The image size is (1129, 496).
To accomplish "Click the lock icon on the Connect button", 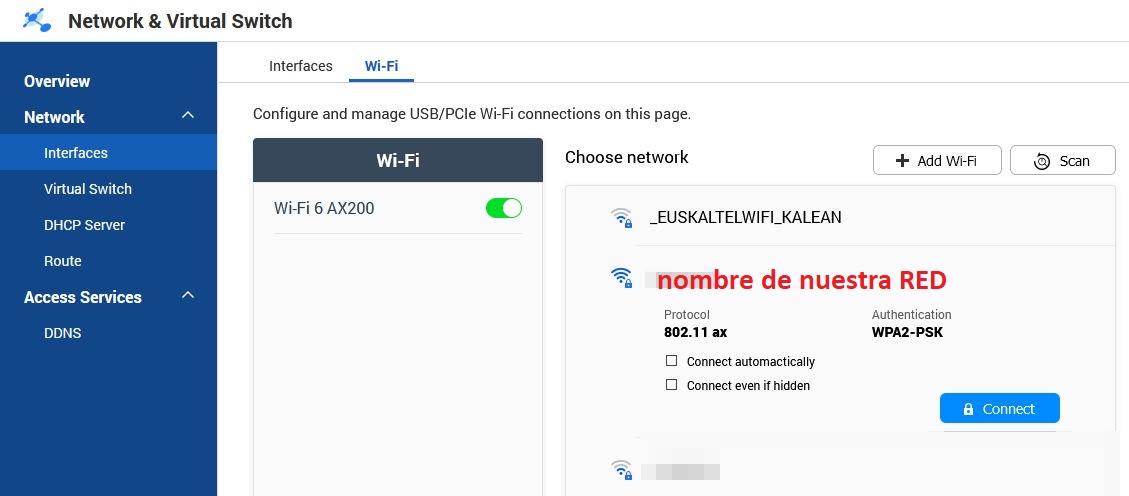I will [968, 409].
